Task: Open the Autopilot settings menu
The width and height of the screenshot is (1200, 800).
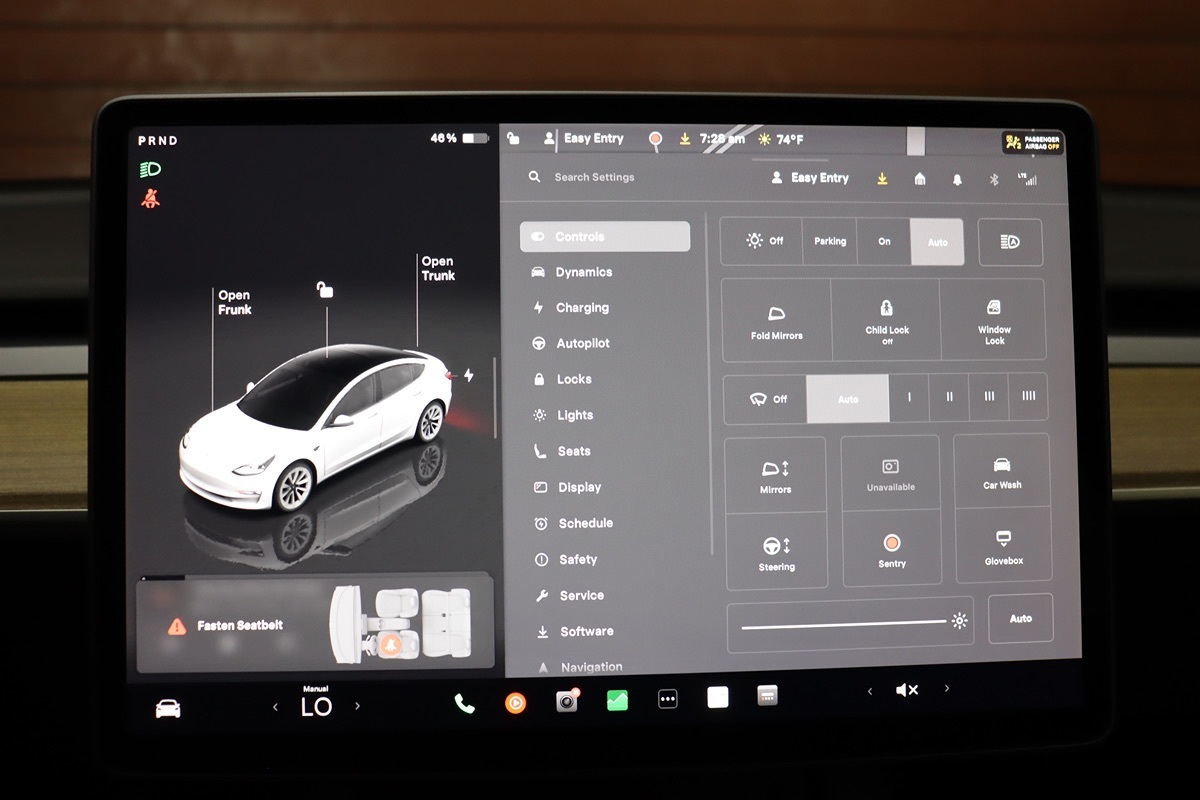Action: tap(583, 343)
